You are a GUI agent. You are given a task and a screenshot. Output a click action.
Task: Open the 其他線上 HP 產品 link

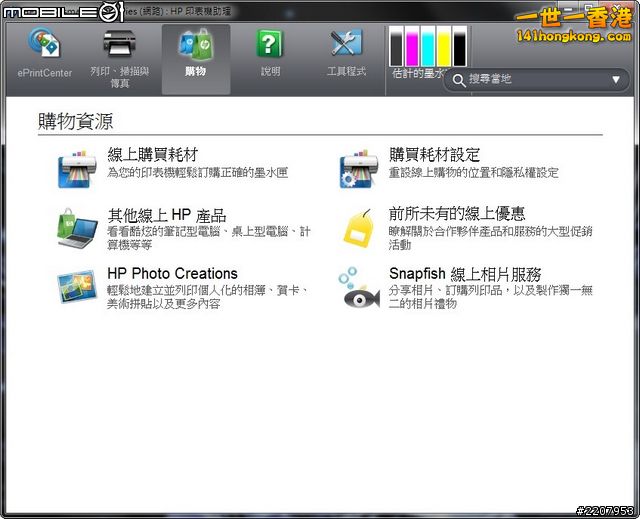(166, 215)
